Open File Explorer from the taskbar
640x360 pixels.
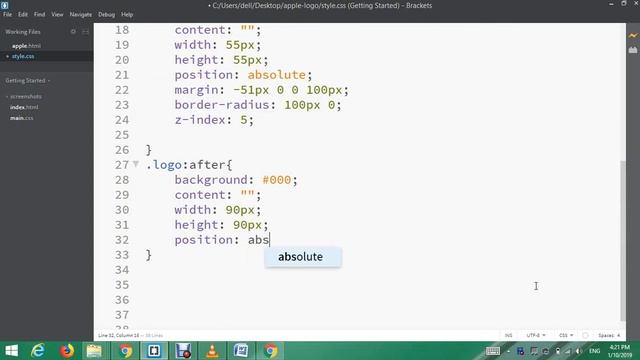[x=94, y=351]
